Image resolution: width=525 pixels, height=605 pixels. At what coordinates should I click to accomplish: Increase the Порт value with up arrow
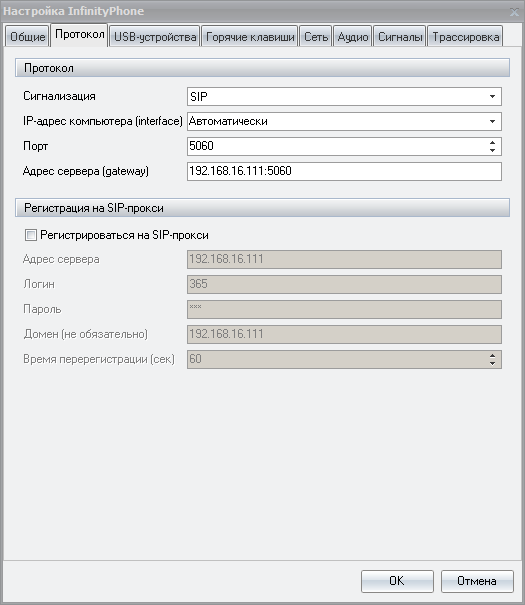coord(492,143)
